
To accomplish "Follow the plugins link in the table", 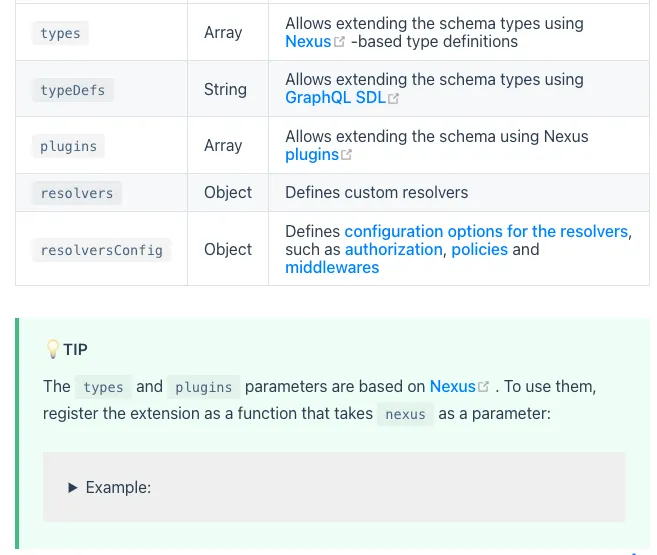I will [312, 155].
